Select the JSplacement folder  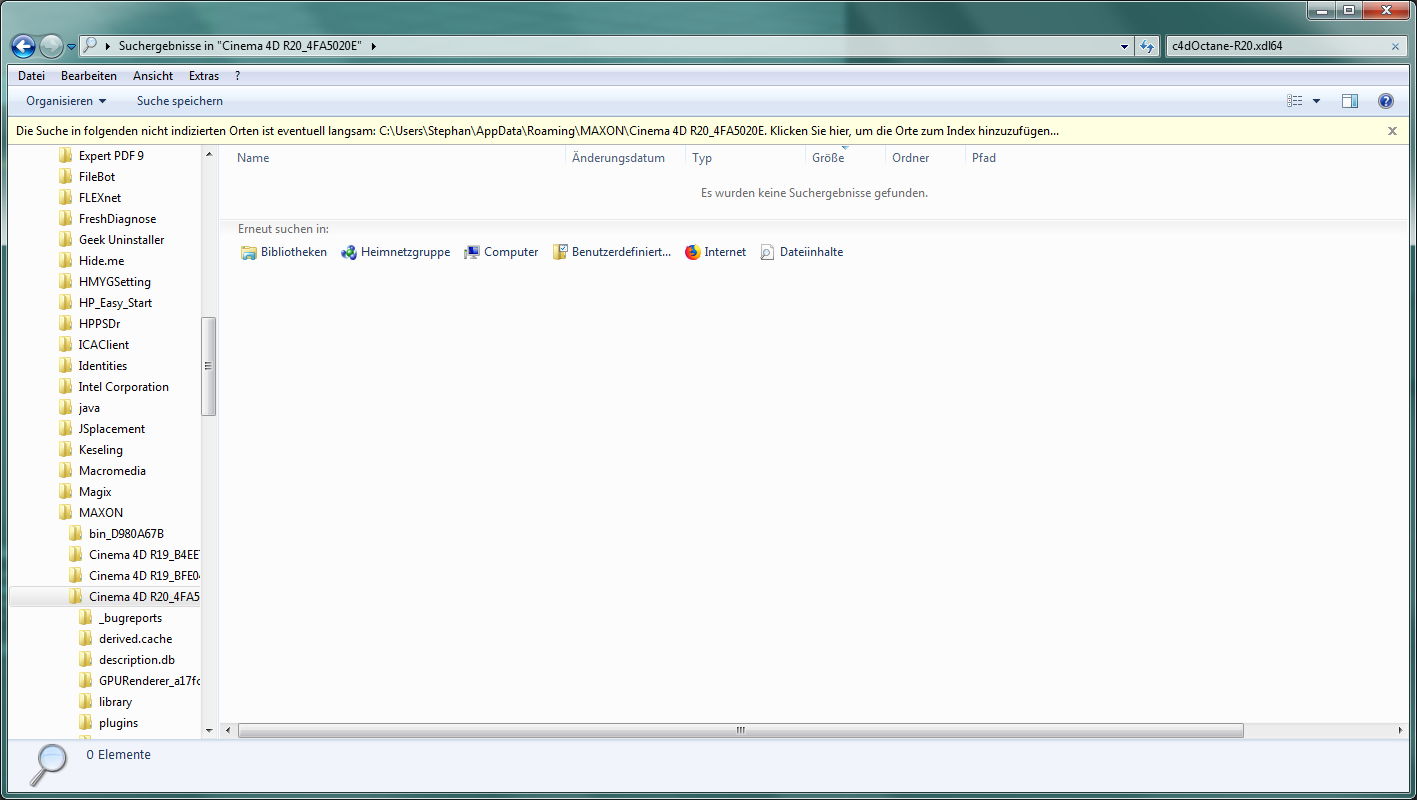[x=112, y=429]
